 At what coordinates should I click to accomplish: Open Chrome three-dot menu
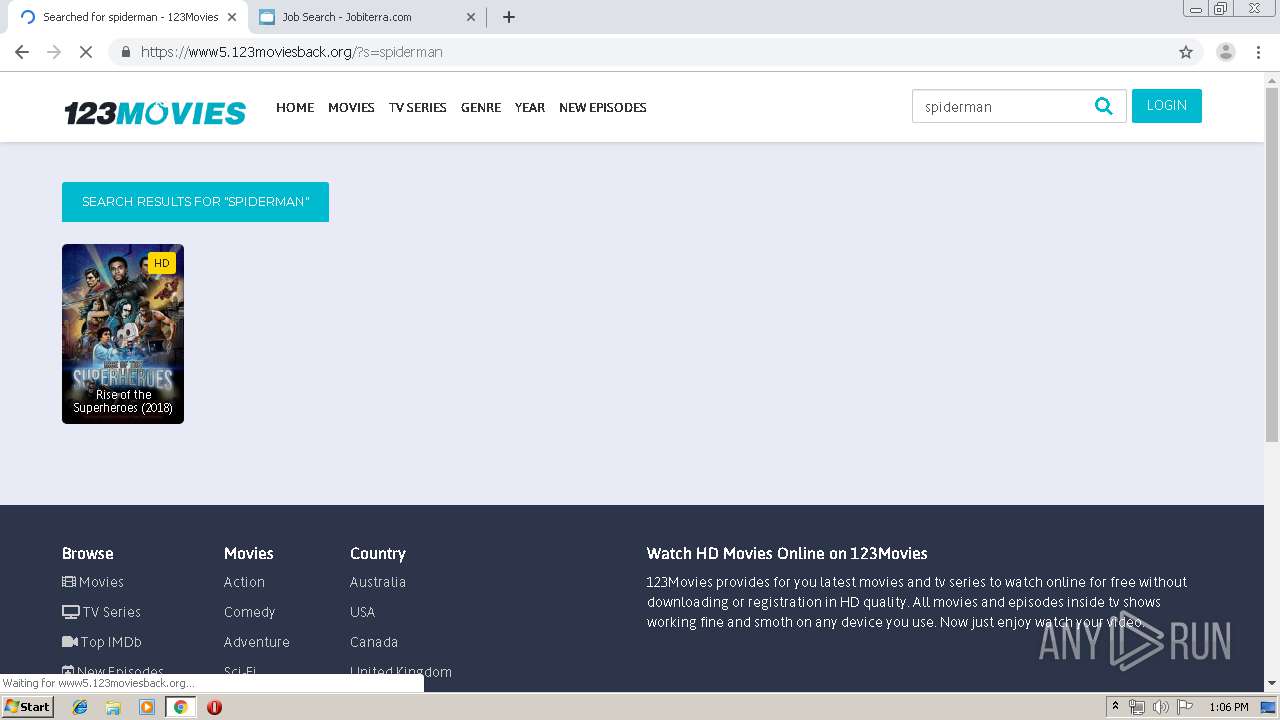pos(1258,52)
